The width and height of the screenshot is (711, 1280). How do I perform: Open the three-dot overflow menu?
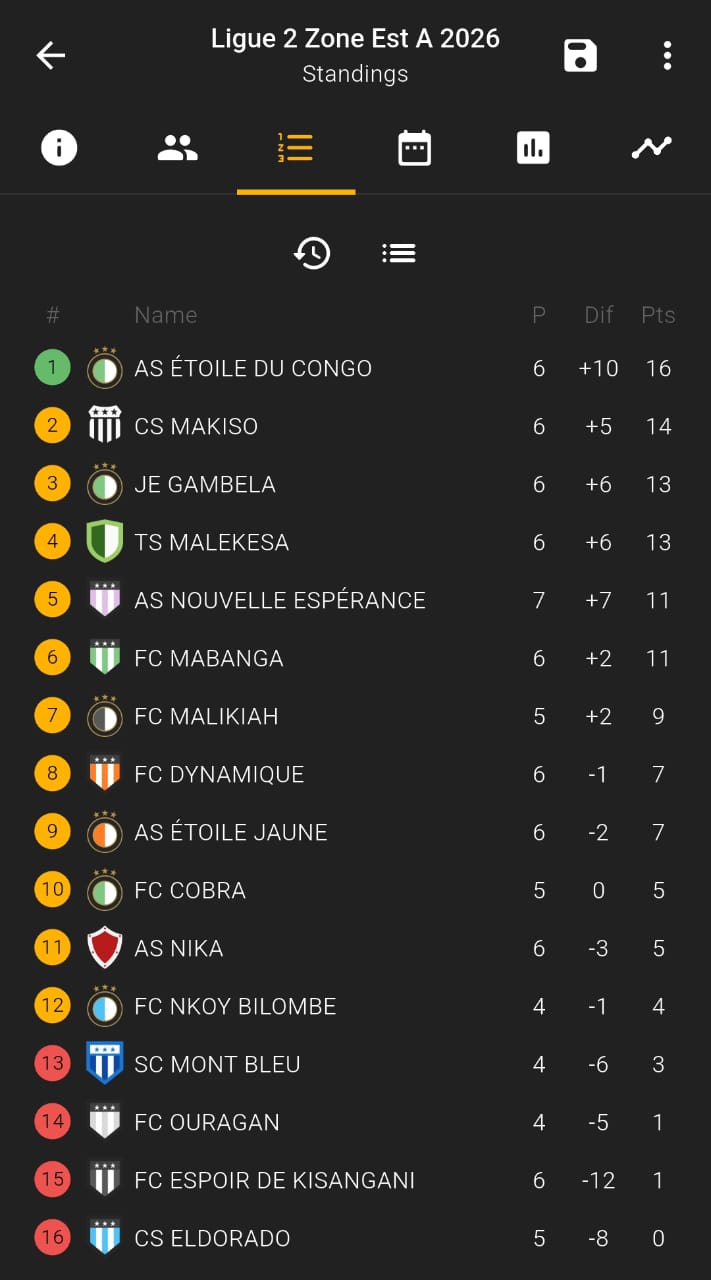coord(667,55)
